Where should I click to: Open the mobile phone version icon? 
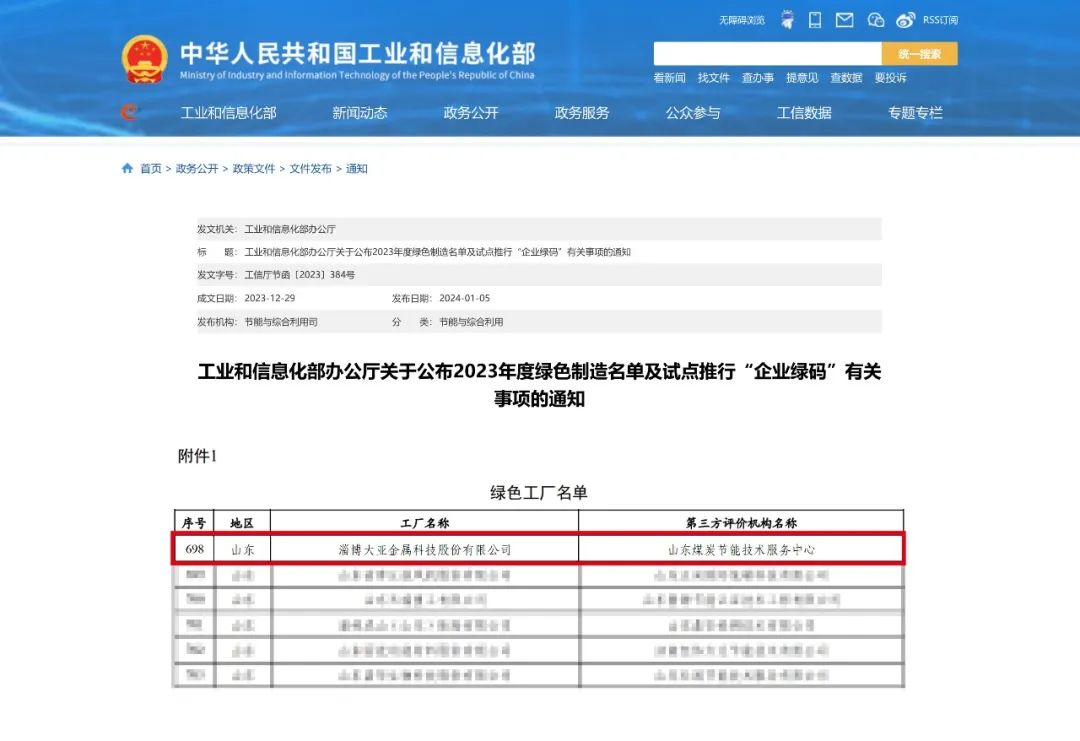click(x=815, y=20)
